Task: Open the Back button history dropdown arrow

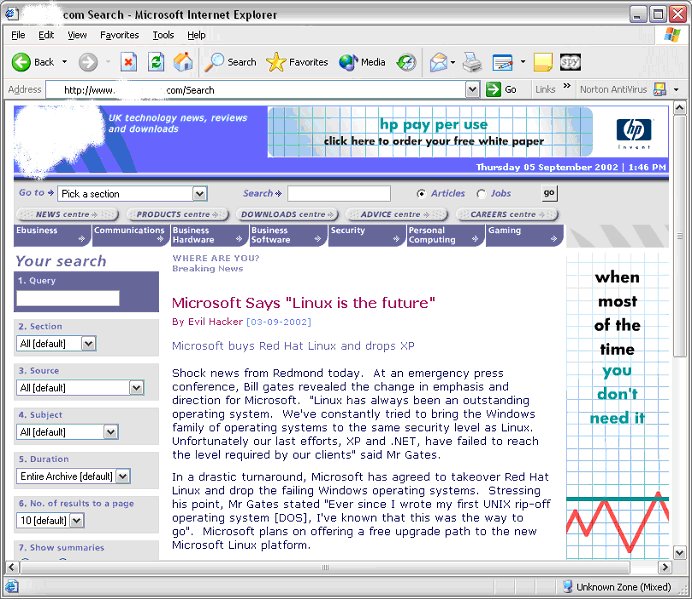Action: [x=64, y=62]
